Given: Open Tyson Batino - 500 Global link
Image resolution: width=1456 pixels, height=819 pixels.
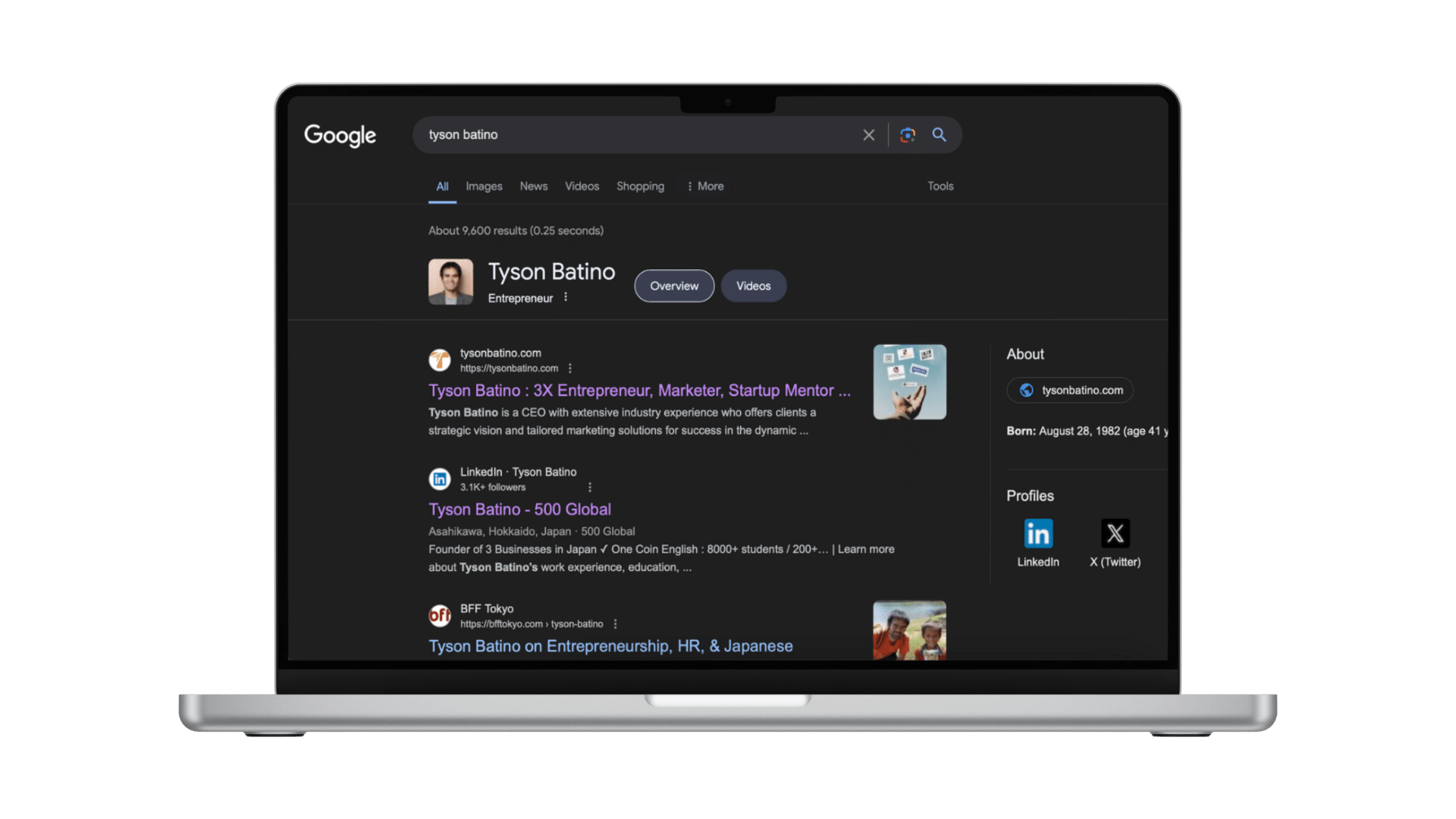Looking at the screenshot, I should [519, 510].
